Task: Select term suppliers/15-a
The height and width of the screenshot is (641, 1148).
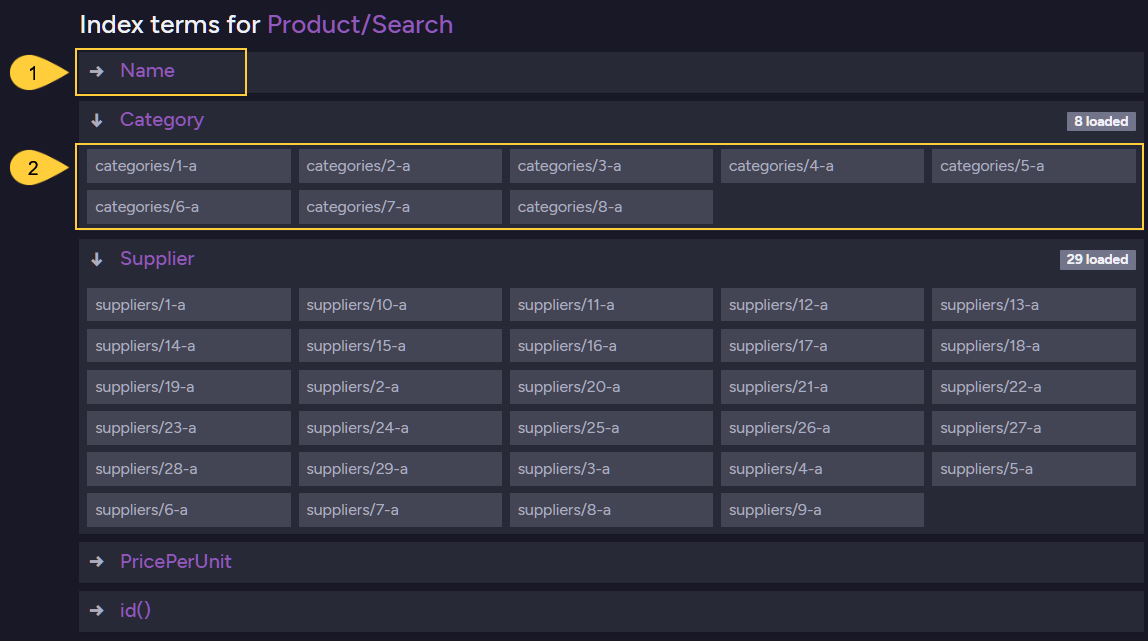Action: click(x=400, y=346)
